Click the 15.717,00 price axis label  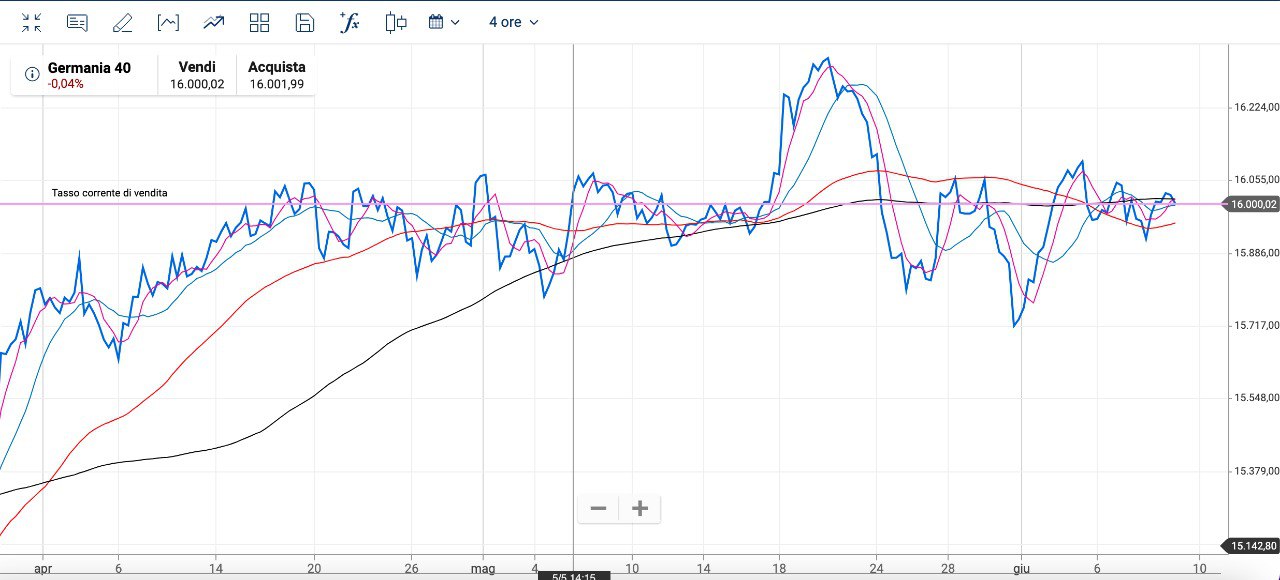1256,326
